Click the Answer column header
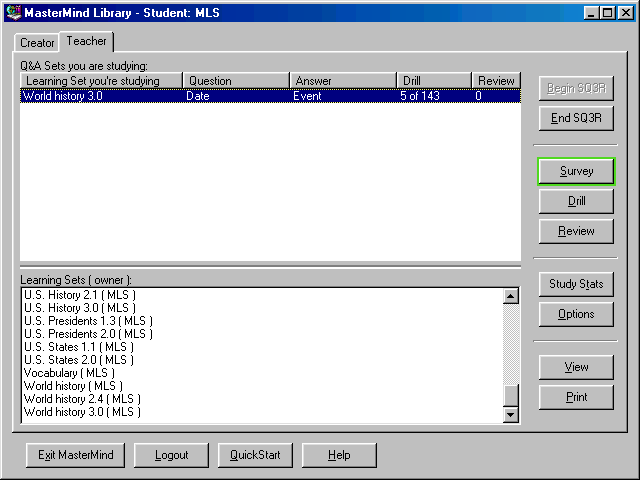The height and width of the screenshot is (480, 640). tap(343, 80)
